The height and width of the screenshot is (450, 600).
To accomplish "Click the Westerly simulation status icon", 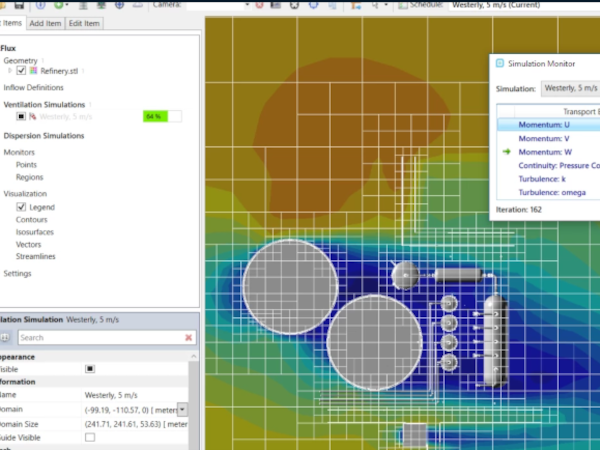I will click(32, 116).
